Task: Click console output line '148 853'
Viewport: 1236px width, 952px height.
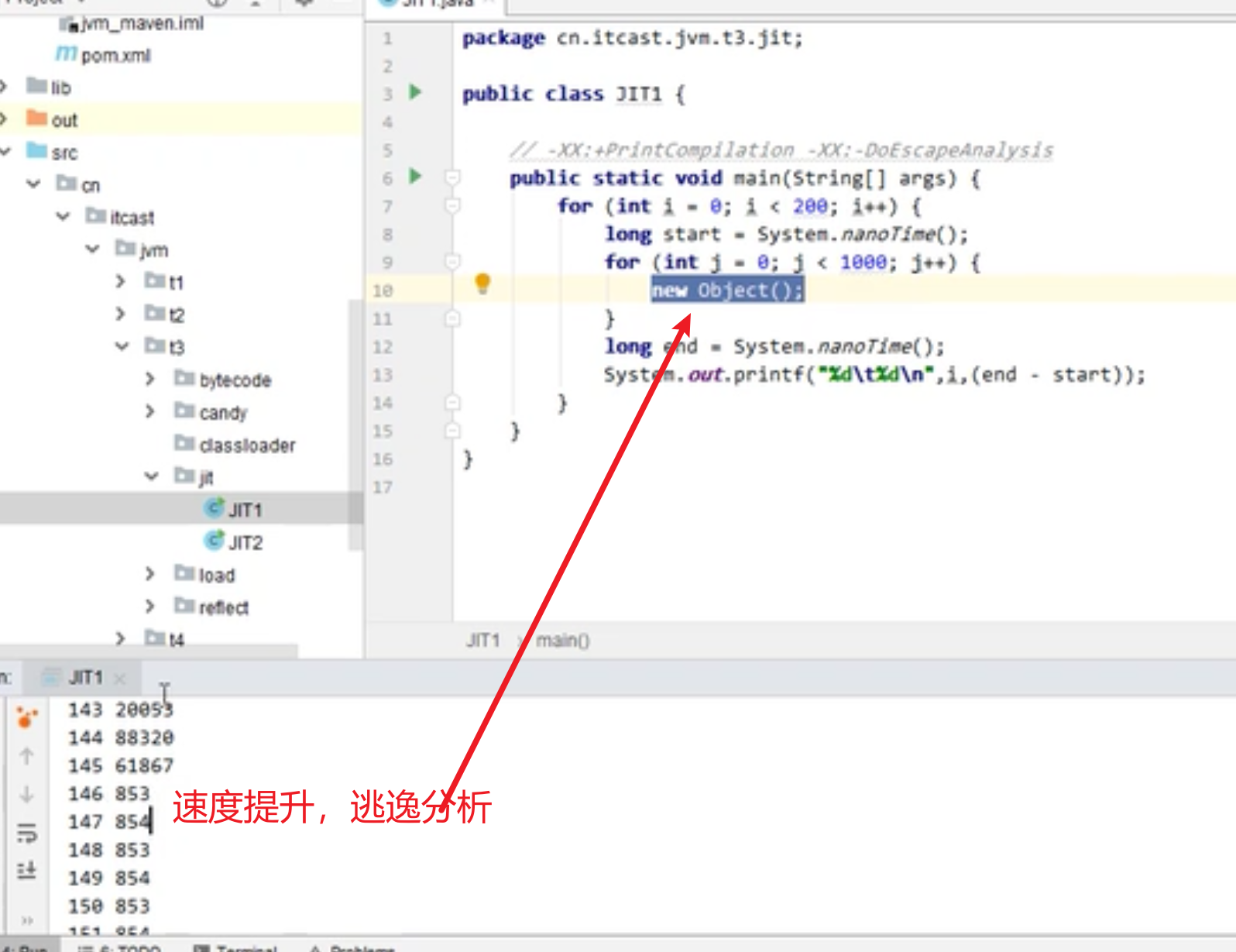Action: pyautogui.click(x=109, y=850)
